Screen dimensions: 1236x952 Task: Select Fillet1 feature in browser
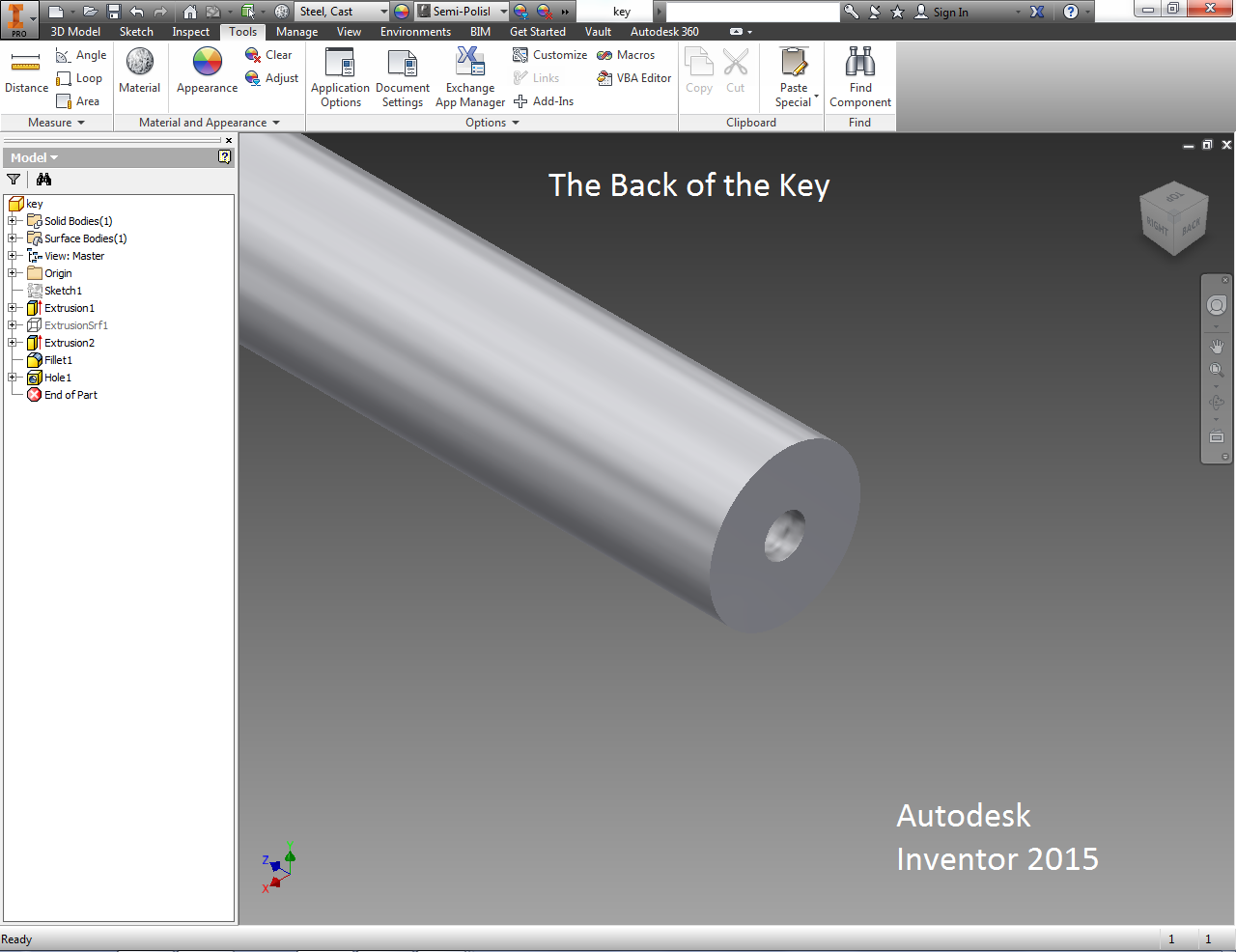pyautogui.click(x=58, y=360)
